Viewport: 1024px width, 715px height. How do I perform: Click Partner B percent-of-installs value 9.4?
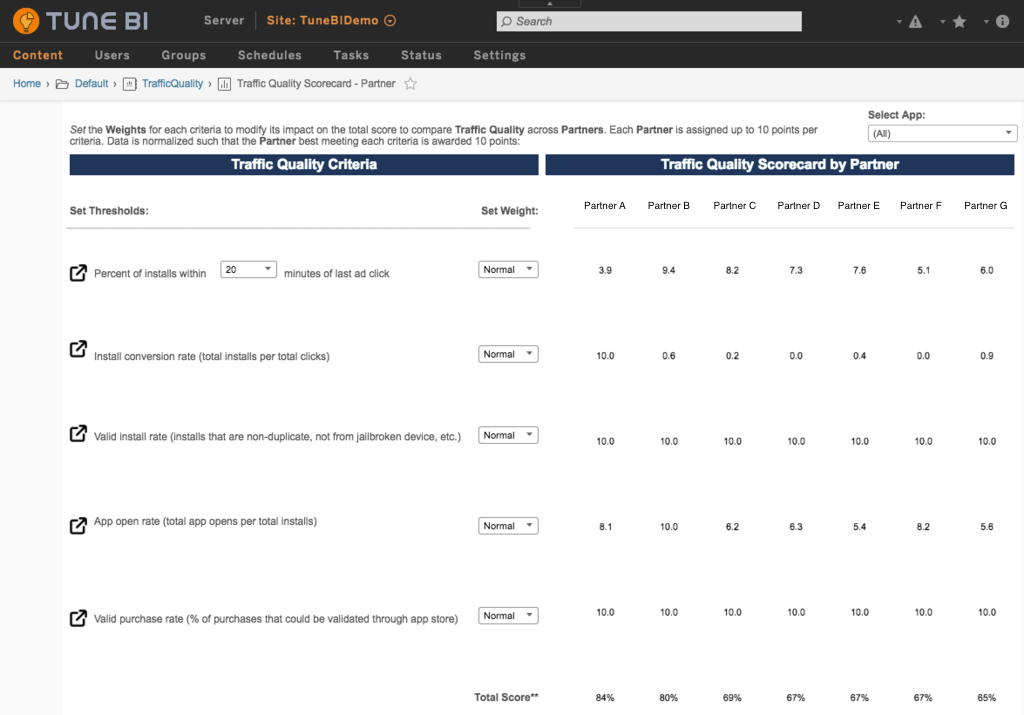(x=669, y=270)
